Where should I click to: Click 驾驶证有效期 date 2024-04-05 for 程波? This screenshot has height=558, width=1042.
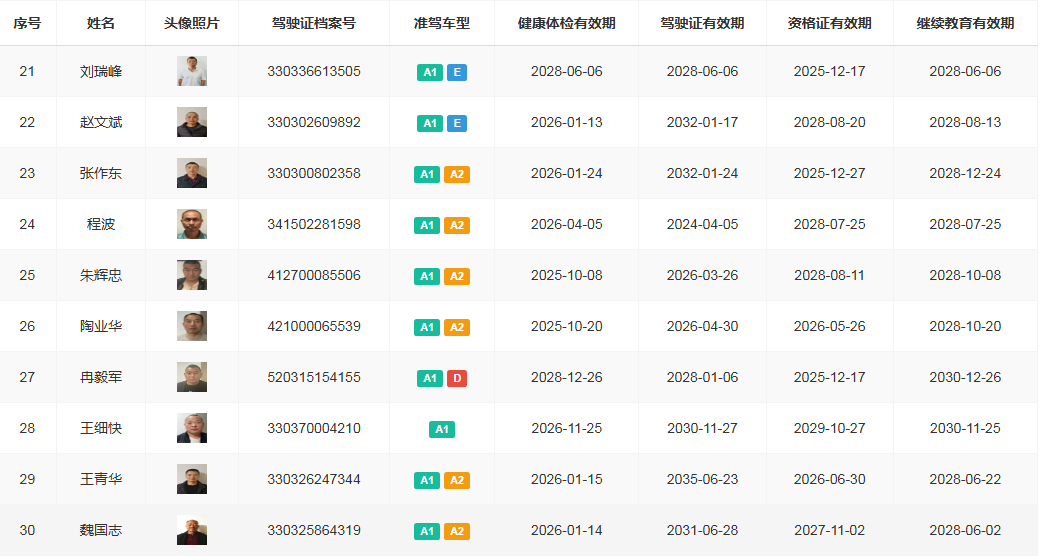[x=702, y=225]
